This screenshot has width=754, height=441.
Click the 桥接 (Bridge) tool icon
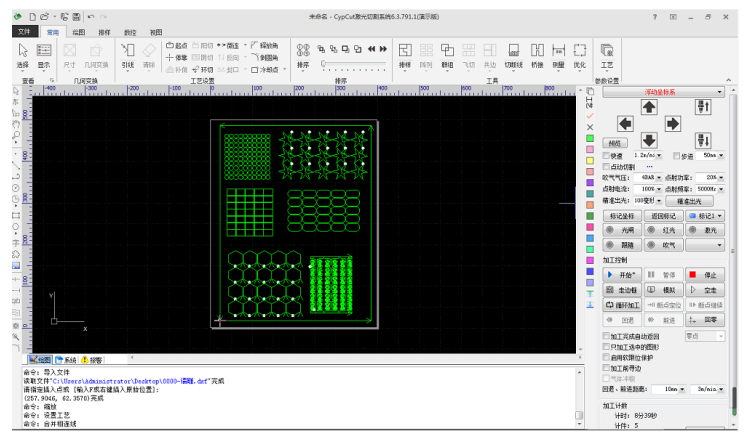[x=537, y=54]
